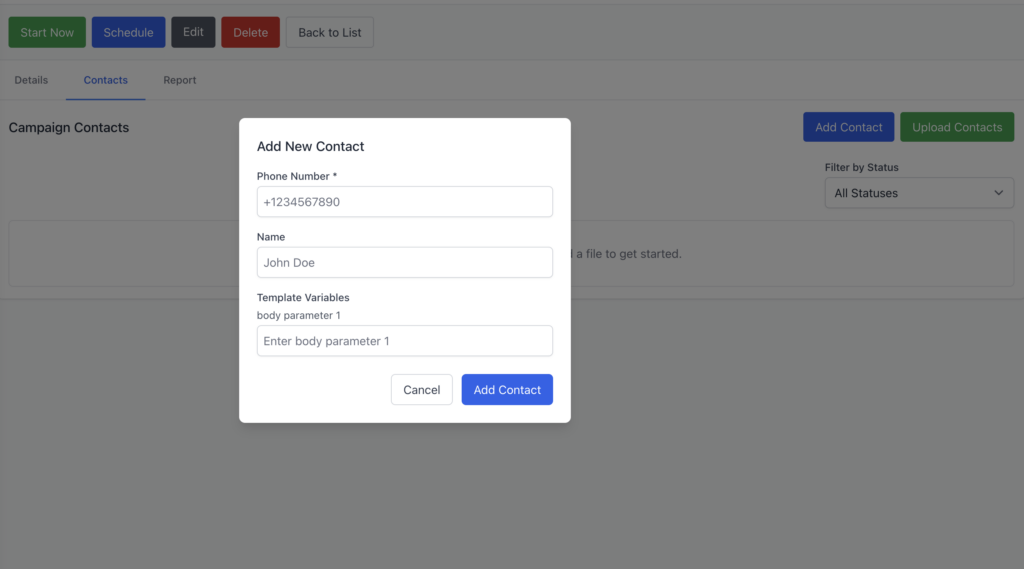Cancel the Add New Contact dialog
This screenshot has width=1024, height=569.
421,390
